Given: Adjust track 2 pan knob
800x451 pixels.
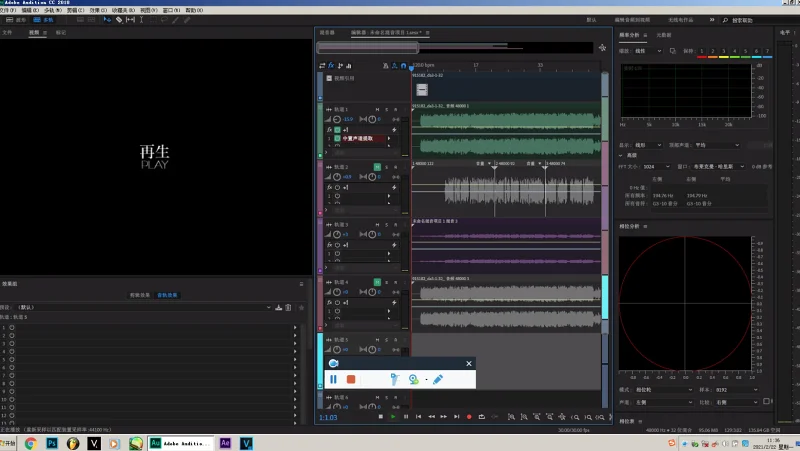Looking at the screenshot, I should click(372, 177).
